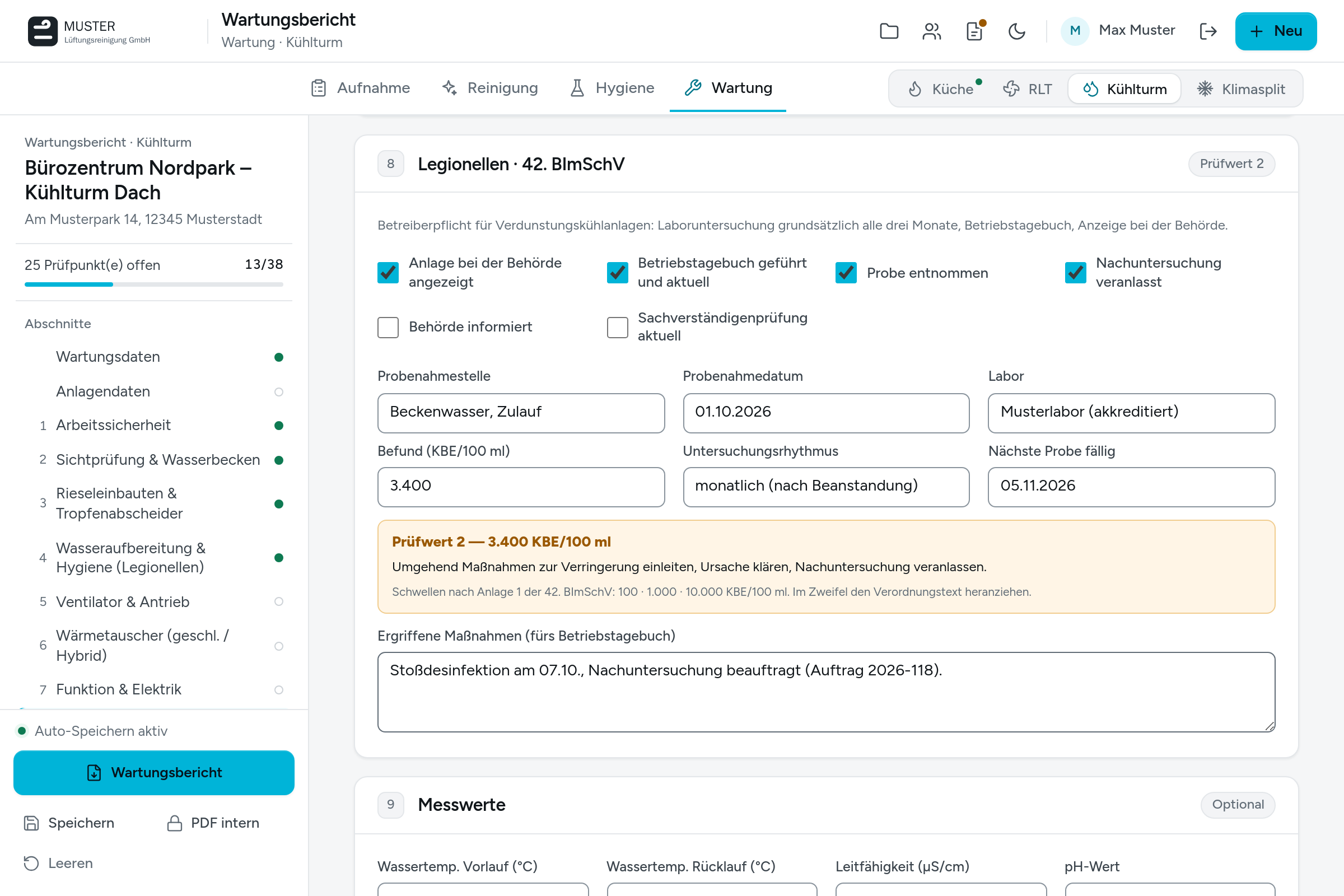Uncheck Anlage bei der Behörde angezeigt
The width and height of the screenshot is (1344, 896).
pos(388,273)
